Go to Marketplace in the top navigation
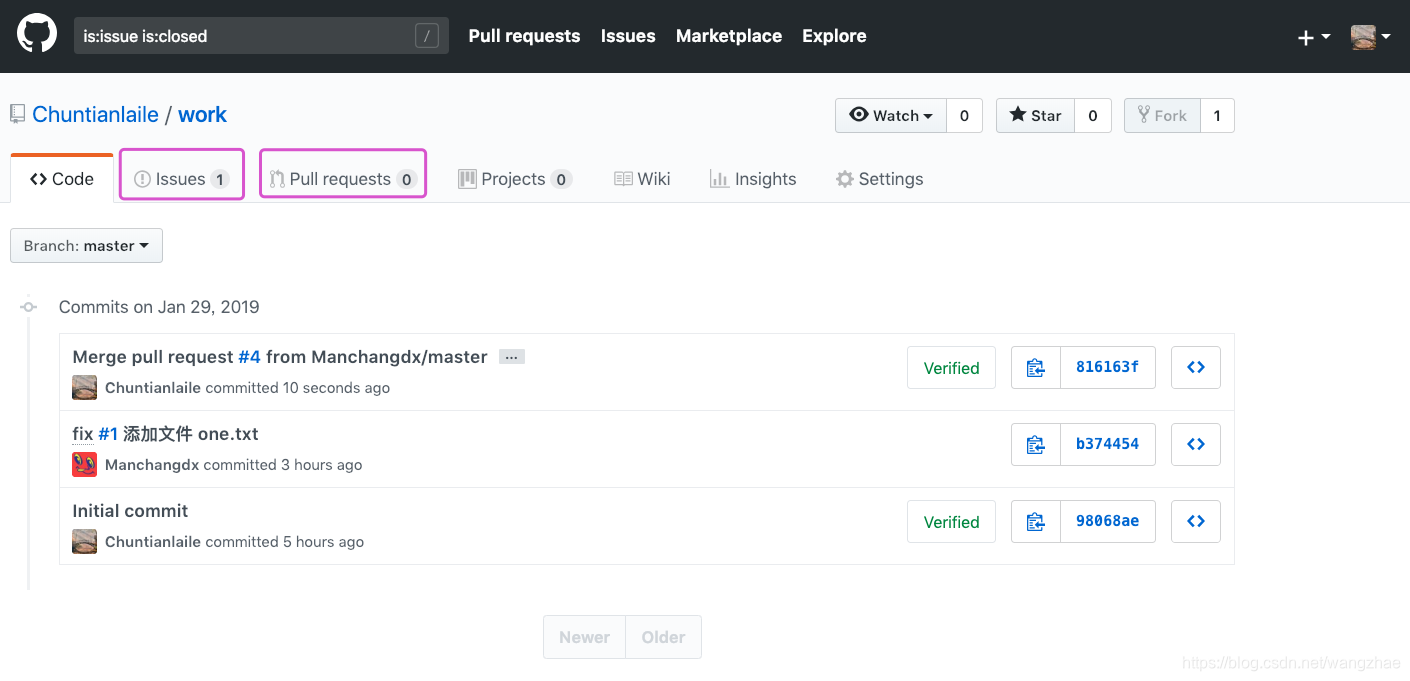This screenshot has width=1410, height=681. click(x=729, y=36)
